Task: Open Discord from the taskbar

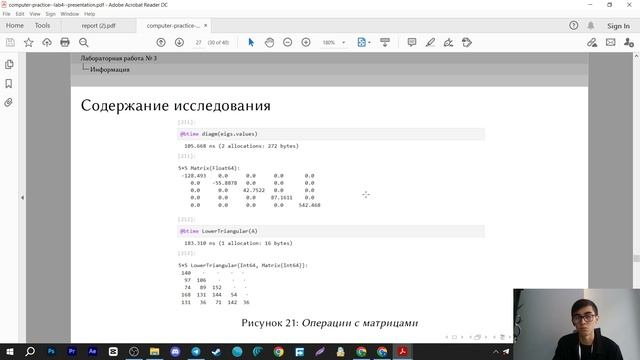Action: coord(175,351)
